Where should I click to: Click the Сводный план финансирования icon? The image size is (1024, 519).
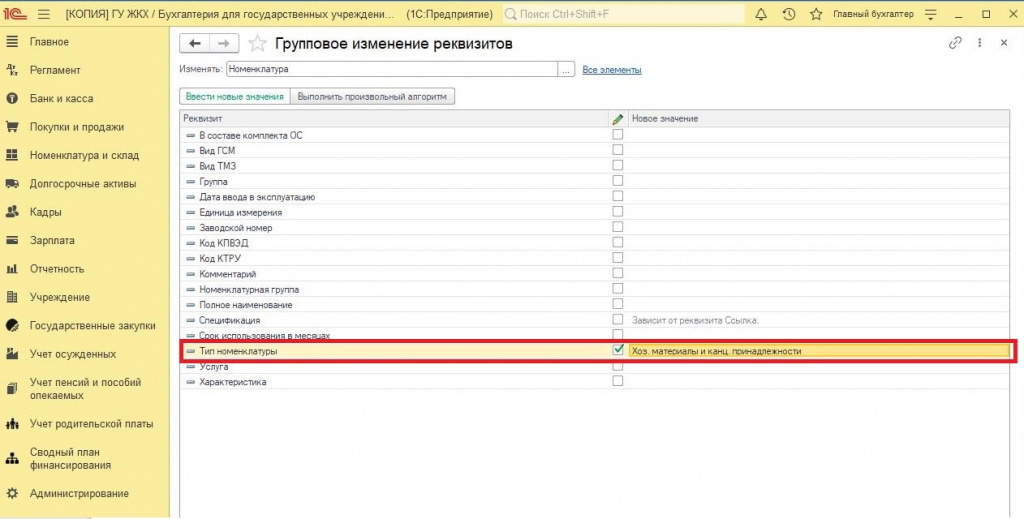(x=12, y=459)
